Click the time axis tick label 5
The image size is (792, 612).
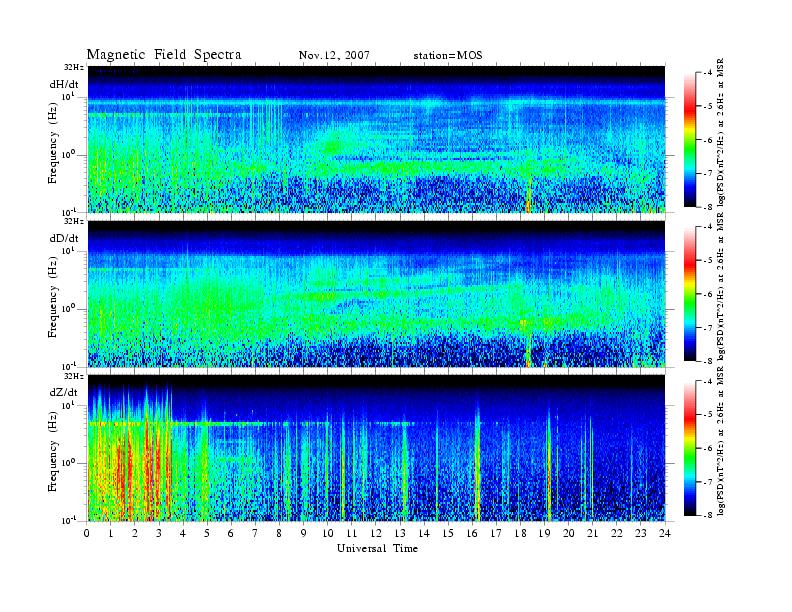(x=207, y=533)
